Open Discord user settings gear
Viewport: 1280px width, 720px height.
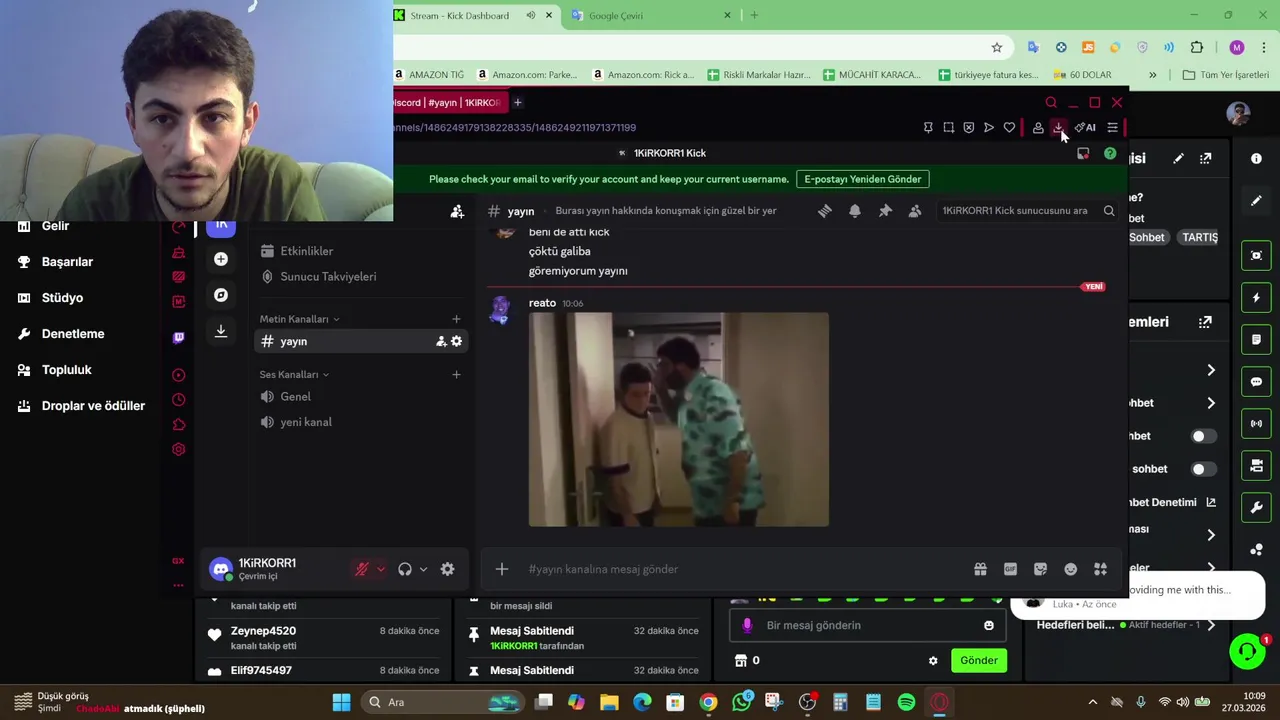coord(447,569)
